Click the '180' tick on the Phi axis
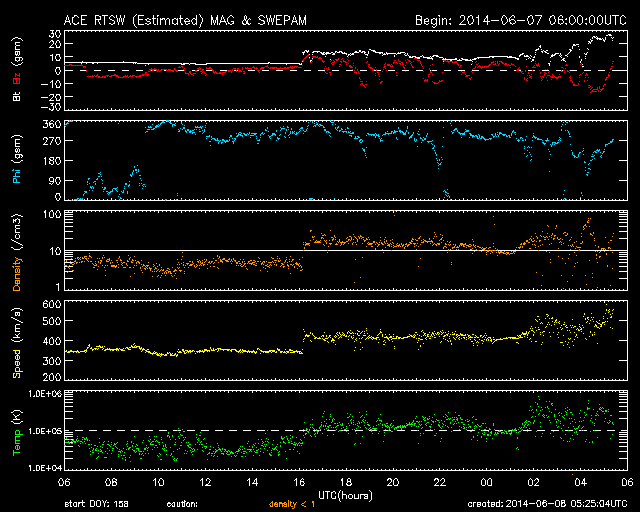The height and width of the screenshot is (512, 640). pyautogui.click(x=52, y=161)
